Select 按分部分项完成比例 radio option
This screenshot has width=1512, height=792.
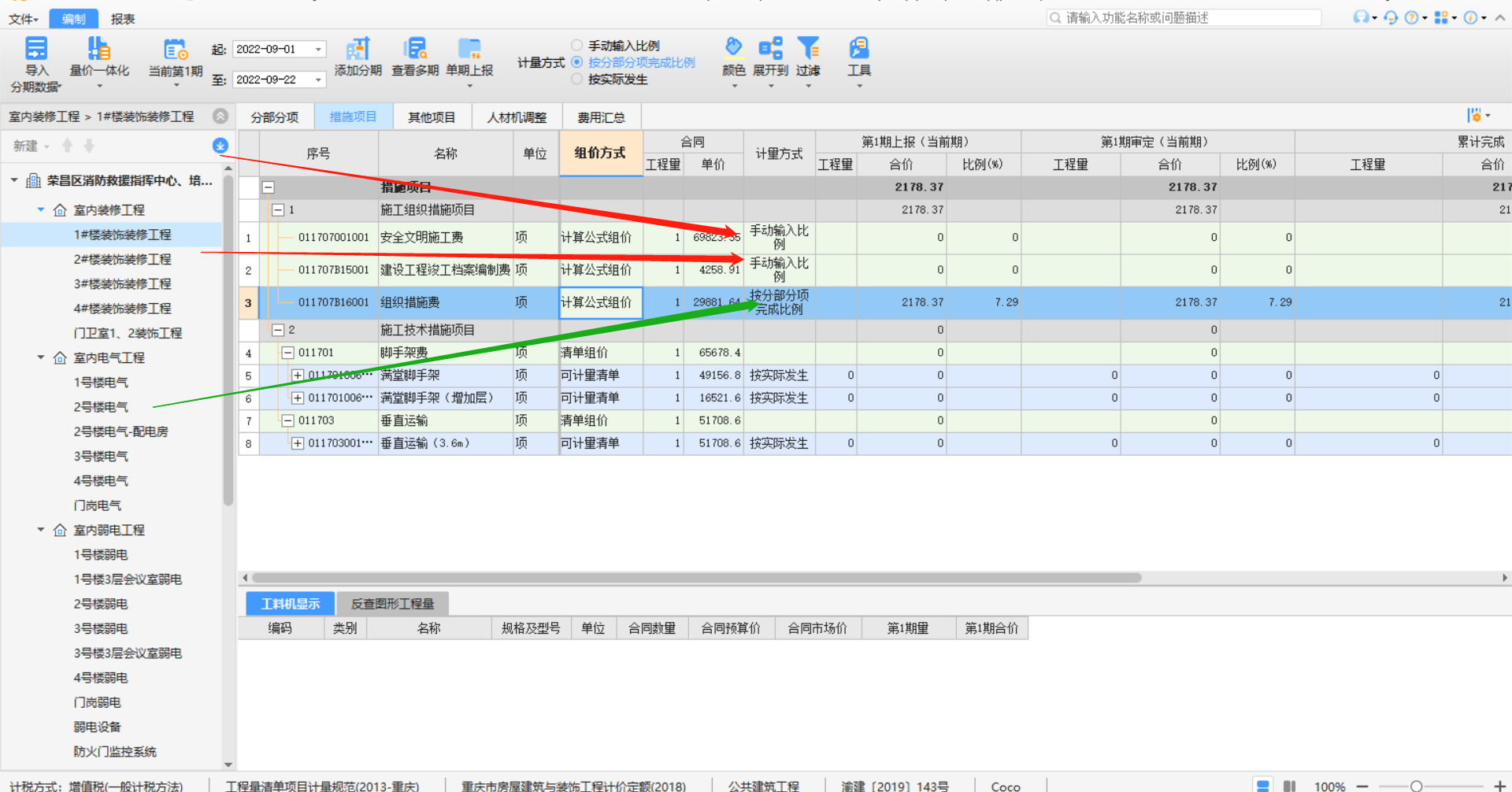[x=577, y=62]
